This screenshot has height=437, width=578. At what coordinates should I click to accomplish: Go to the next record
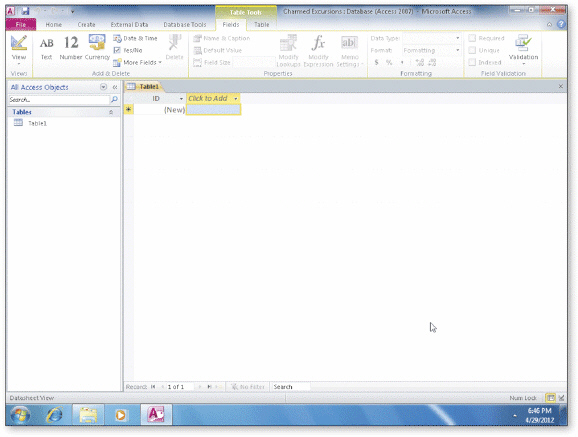tap(200, 387)
